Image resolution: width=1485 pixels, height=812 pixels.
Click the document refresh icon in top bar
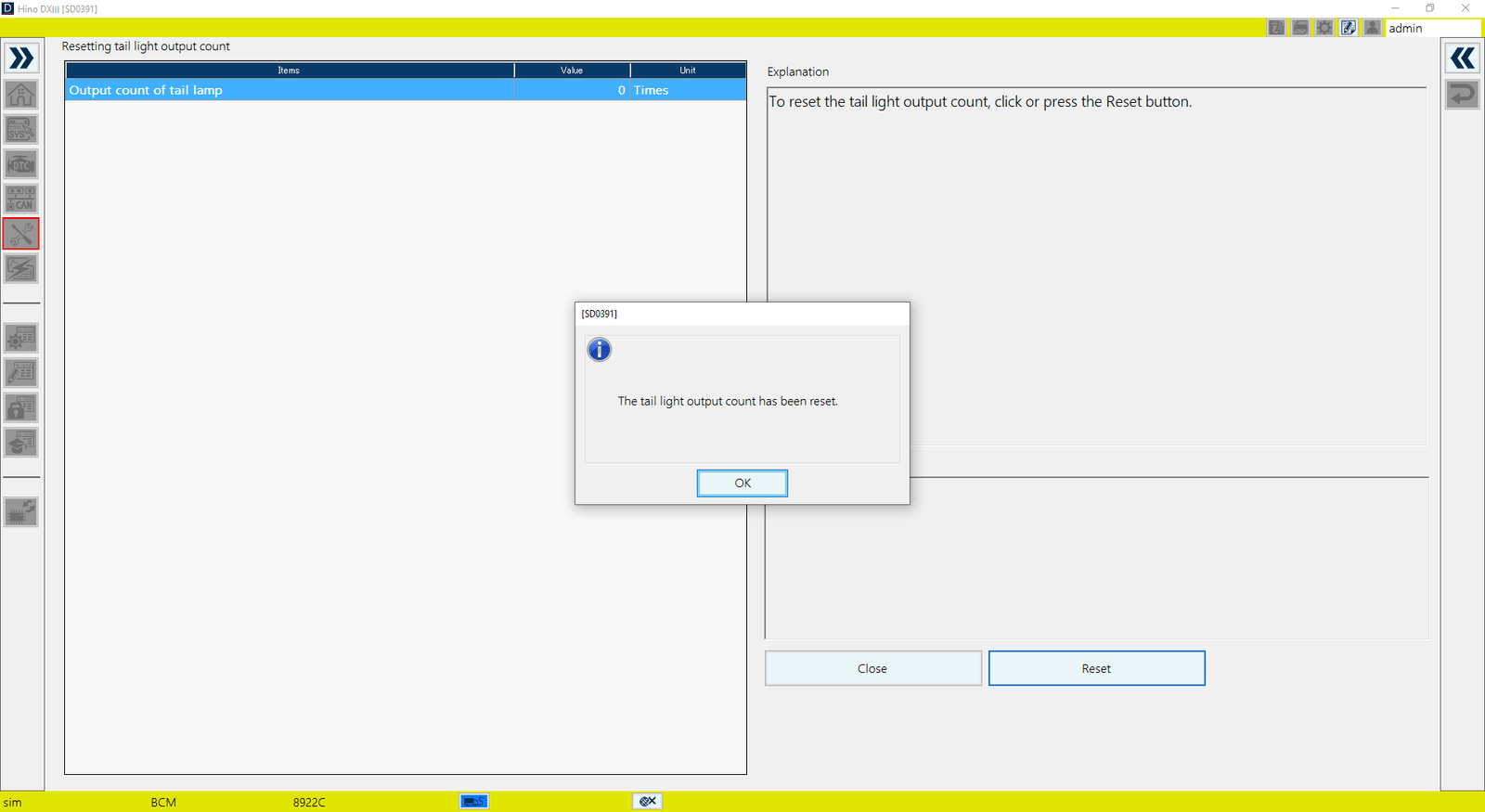point(1277,28)
